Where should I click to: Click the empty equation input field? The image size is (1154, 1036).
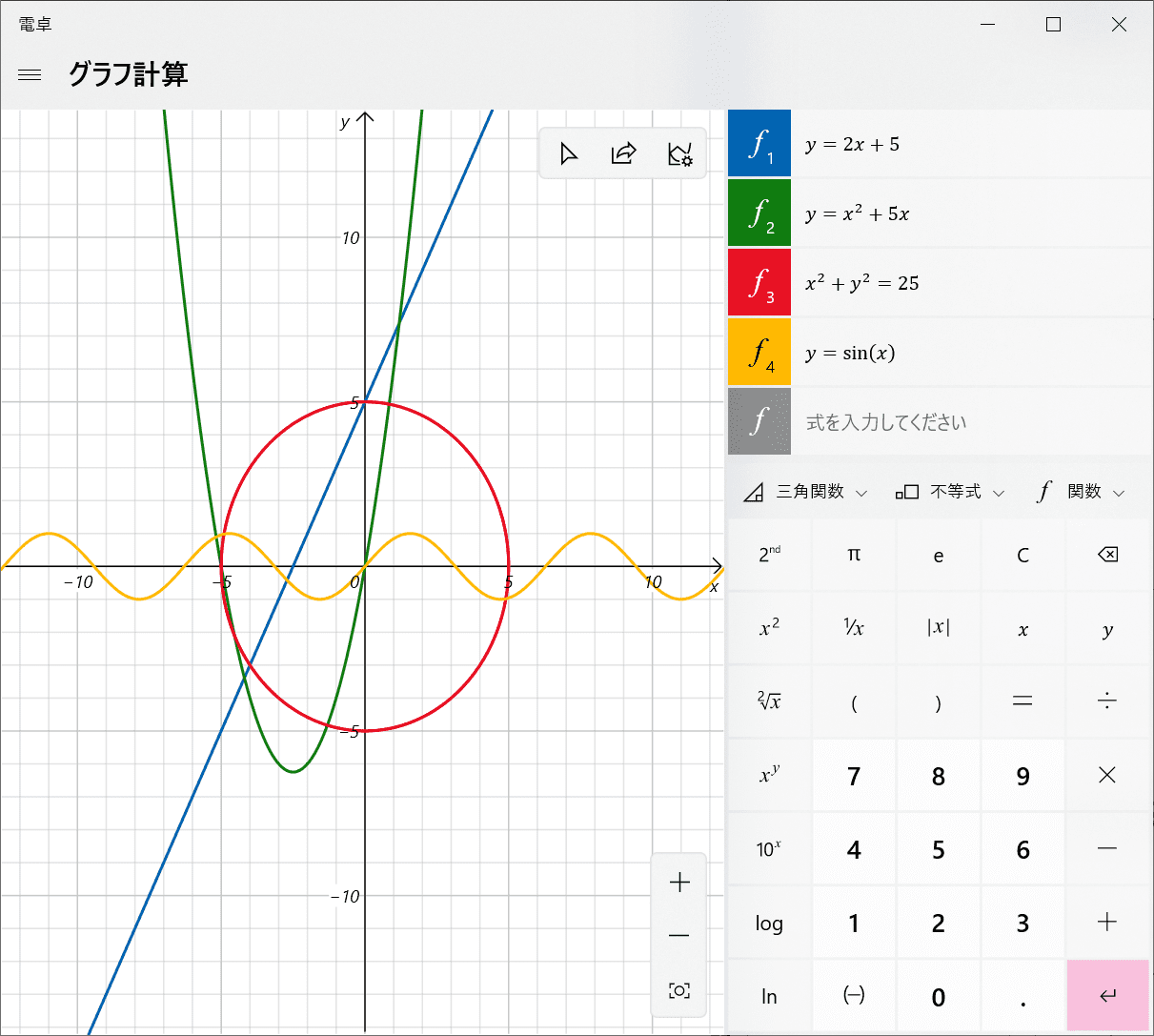click(972, 422)
